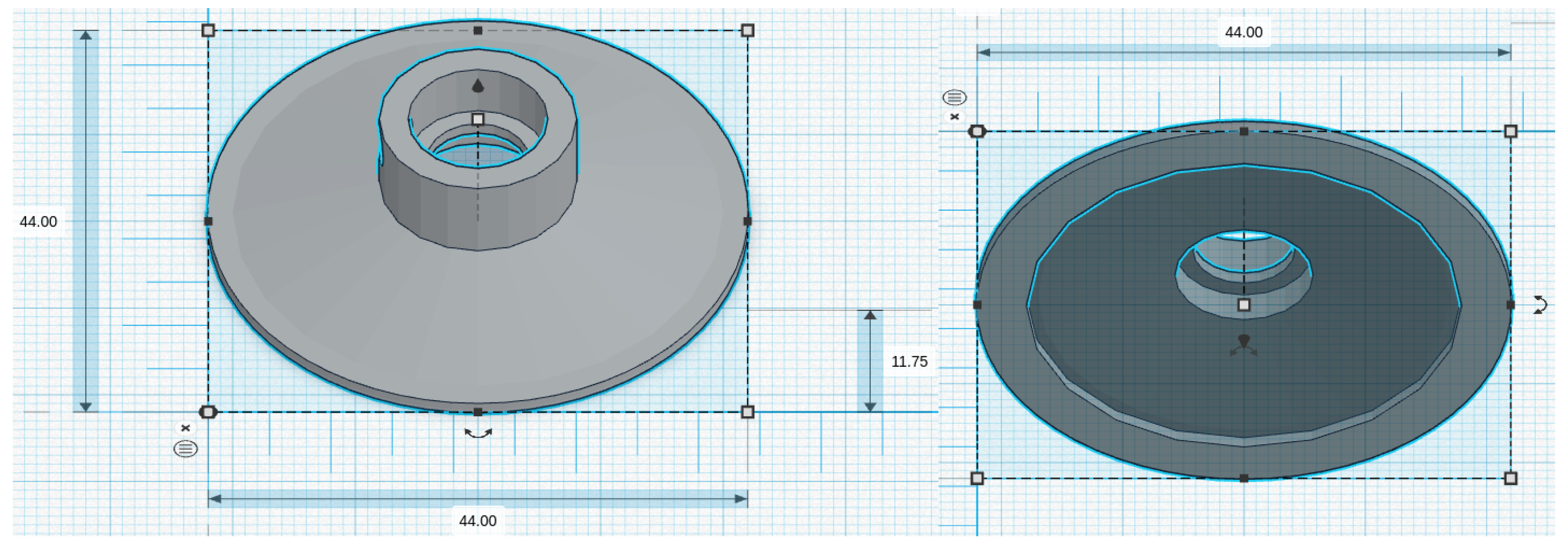
Task: Close the ruler beside the dark disc
Action: [954, 116]
